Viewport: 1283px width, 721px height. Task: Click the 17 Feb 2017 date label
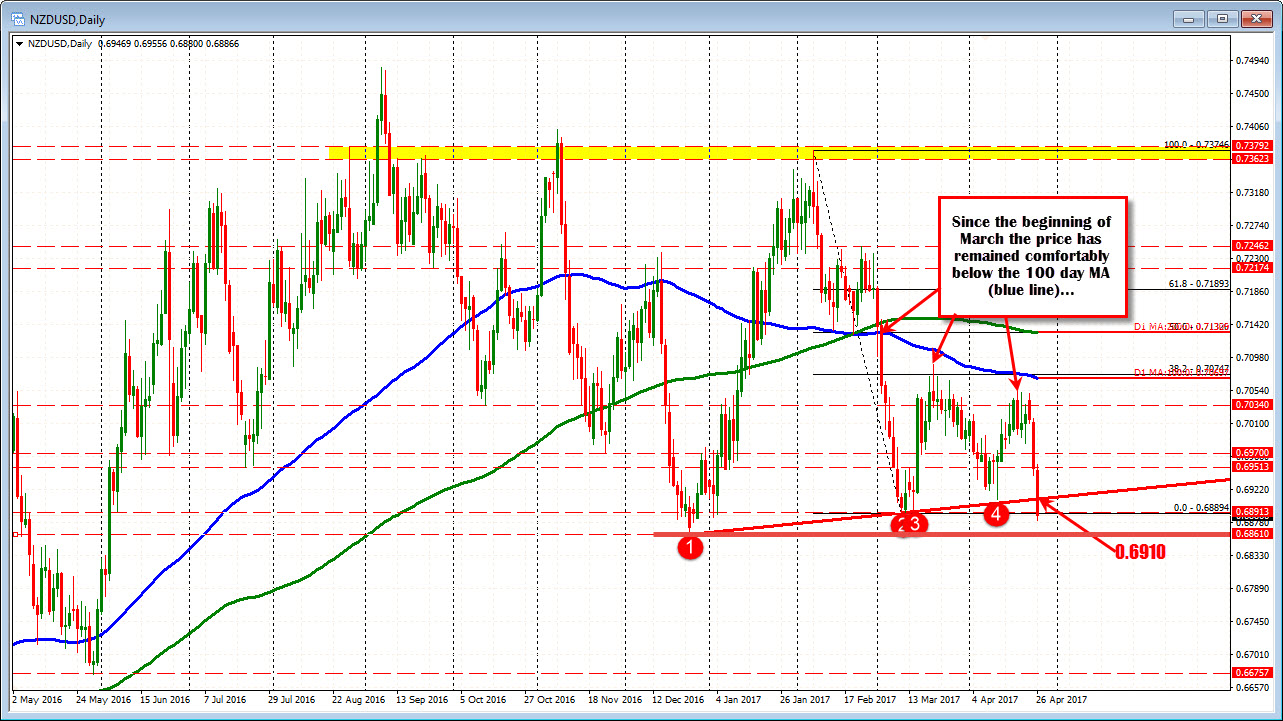[870, 701]
